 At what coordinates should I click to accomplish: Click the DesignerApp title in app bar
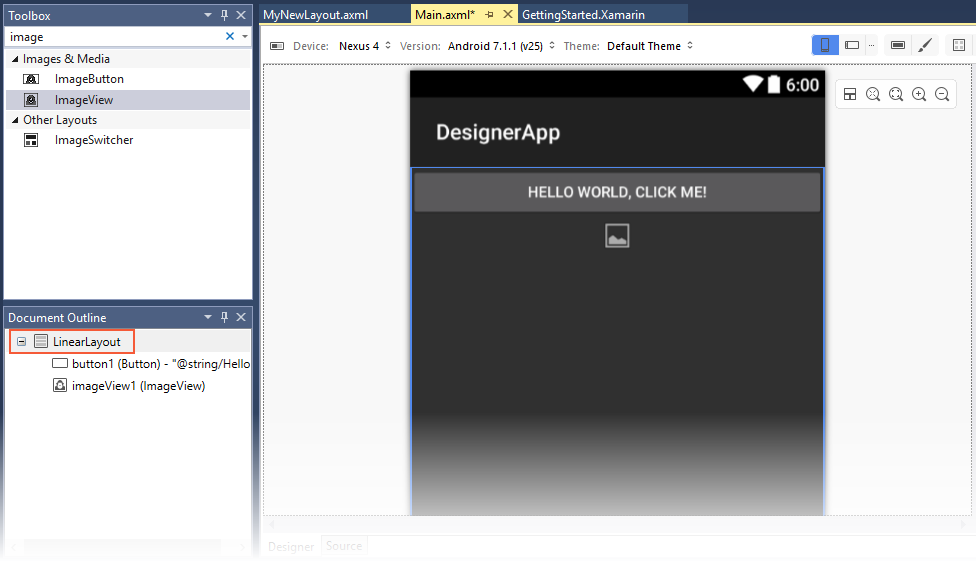[498, 133]
